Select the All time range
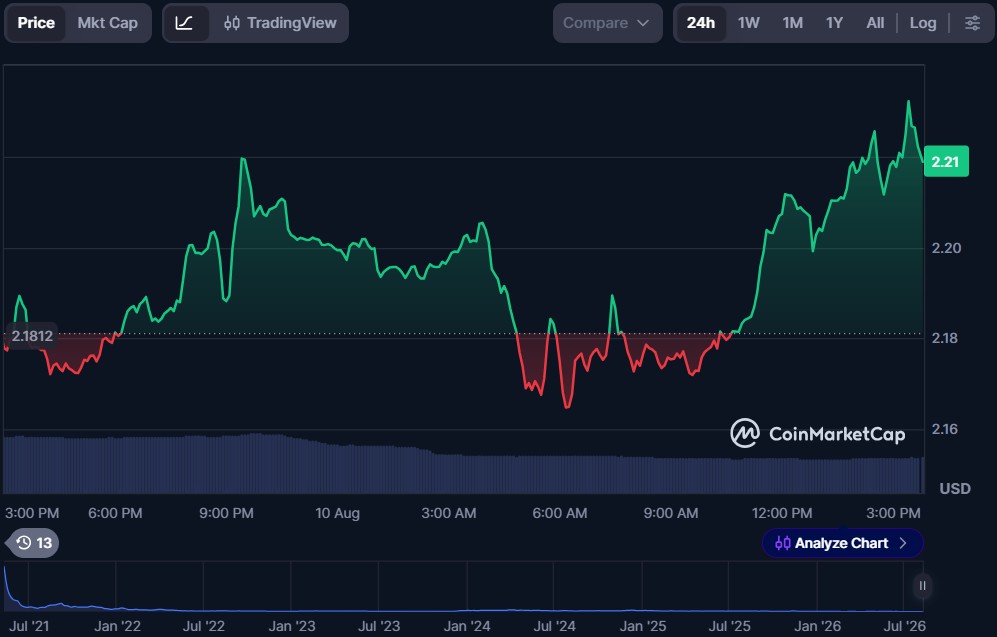Screen dimensions: 997x637 point(875,23)
